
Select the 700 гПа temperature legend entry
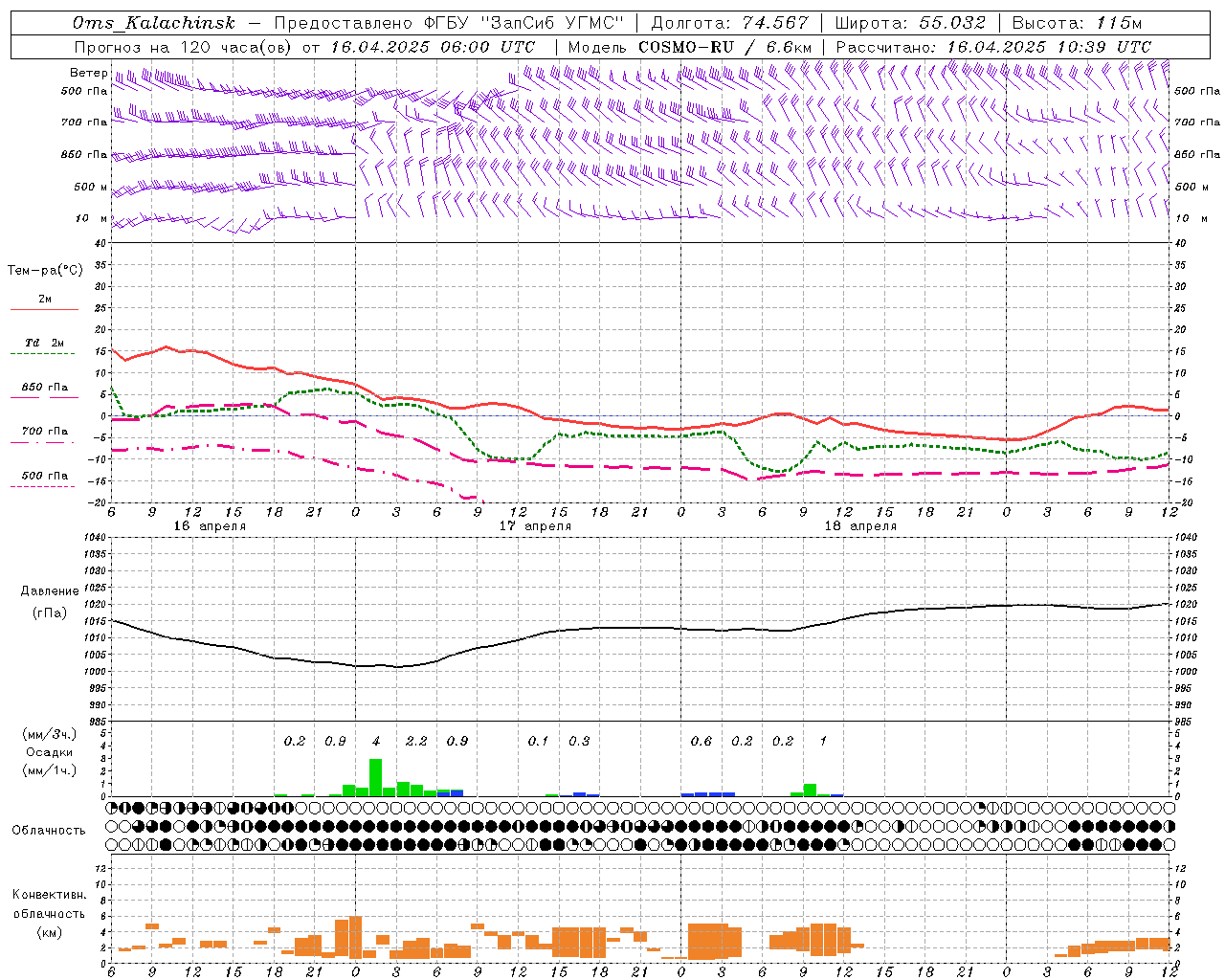point(44,433)
